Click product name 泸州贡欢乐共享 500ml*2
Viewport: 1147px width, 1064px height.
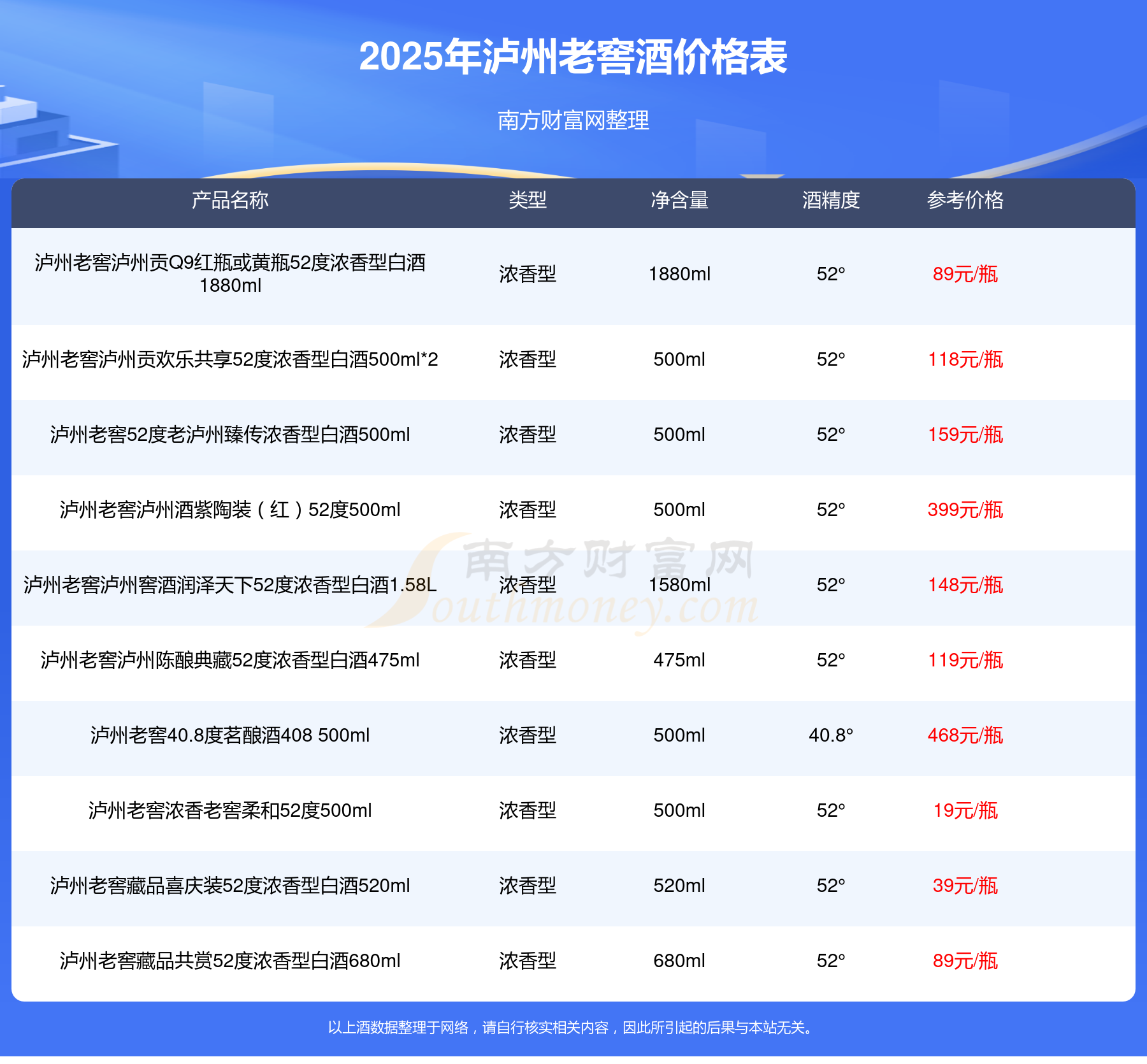[x=230, y=359]
